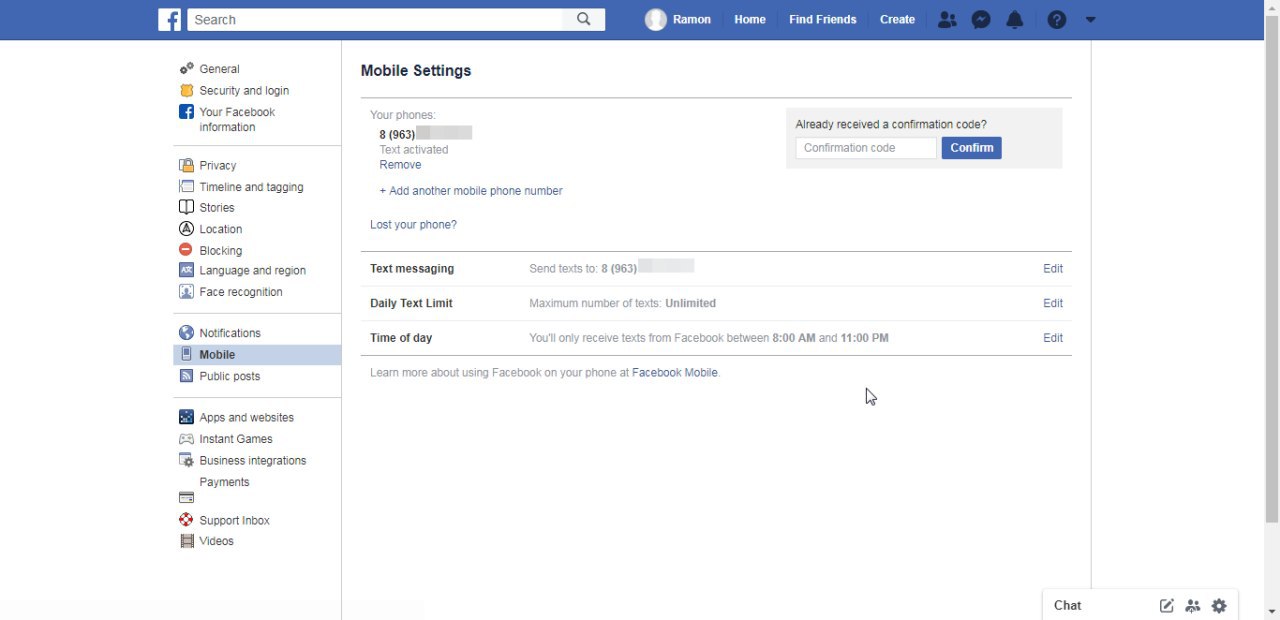Click the Payments card icon
1280x620 pixels.
[186, 497]
